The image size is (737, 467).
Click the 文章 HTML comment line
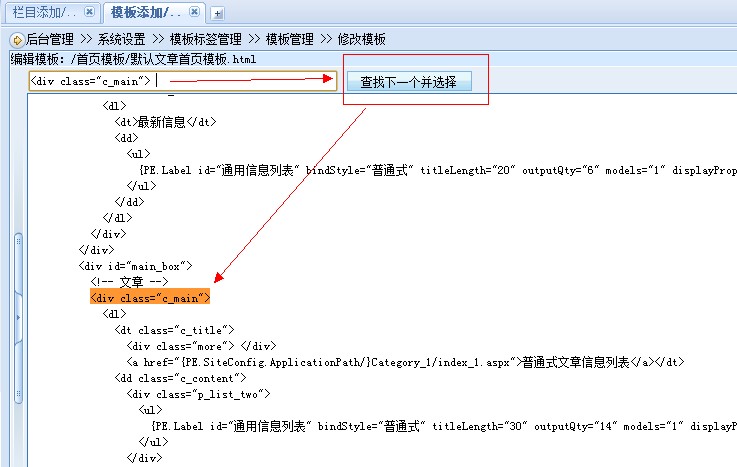[x=125, y=282]
